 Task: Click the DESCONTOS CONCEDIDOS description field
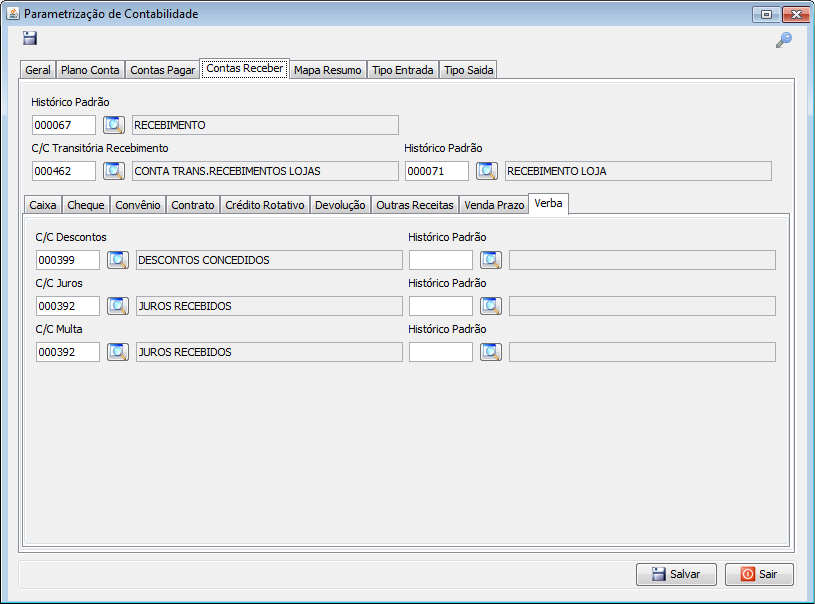pyautogui.click(x=269, y=260)
